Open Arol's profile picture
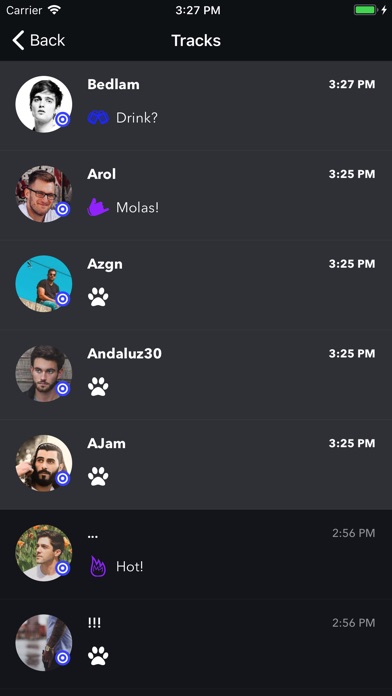 [x=44, y=194]
